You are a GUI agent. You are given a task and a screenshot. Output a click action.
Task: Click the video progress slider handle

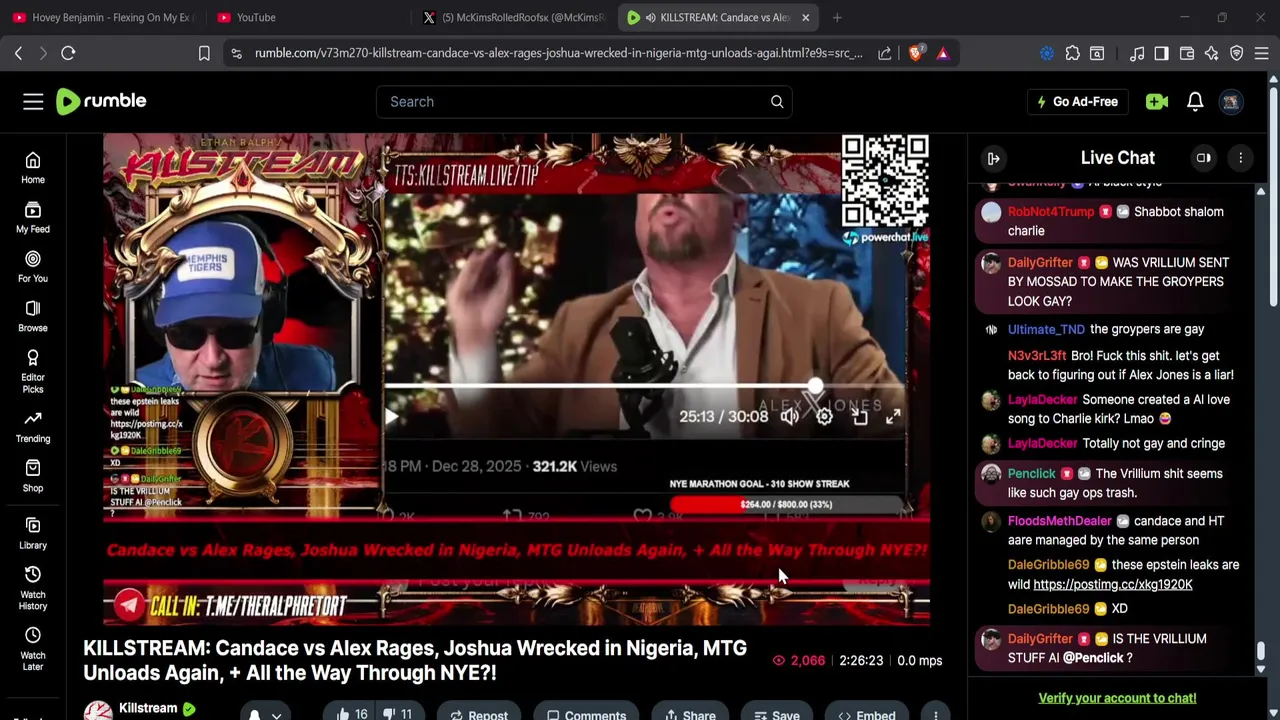coord(816,386)
